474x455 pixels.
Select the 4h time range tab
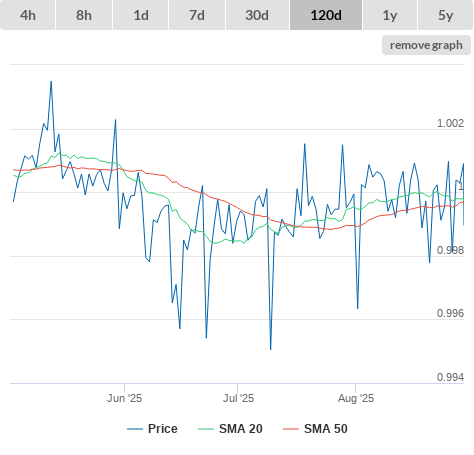[28, 15]
